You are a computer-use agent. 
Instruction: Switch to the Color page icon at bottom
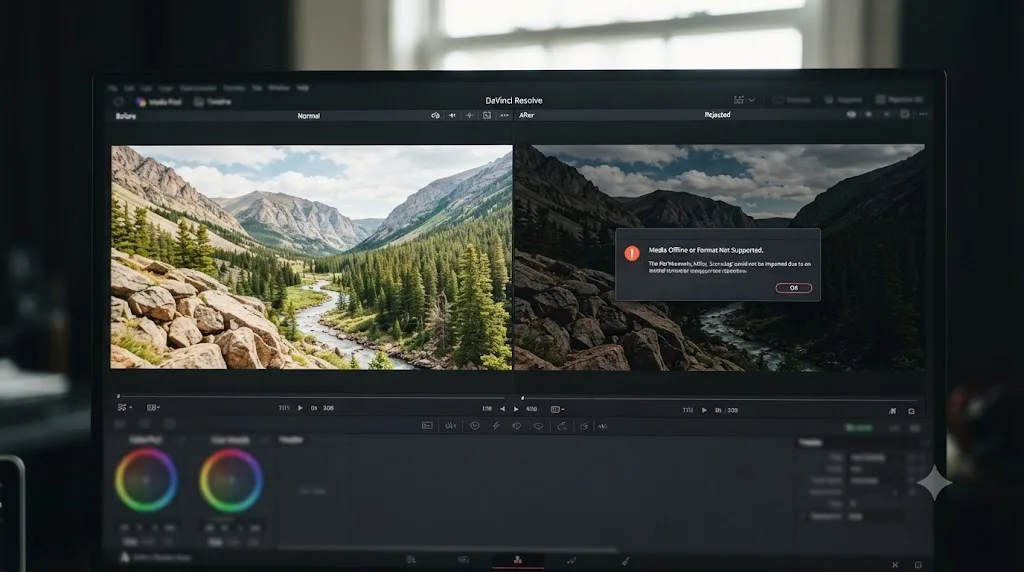point(518,560)
